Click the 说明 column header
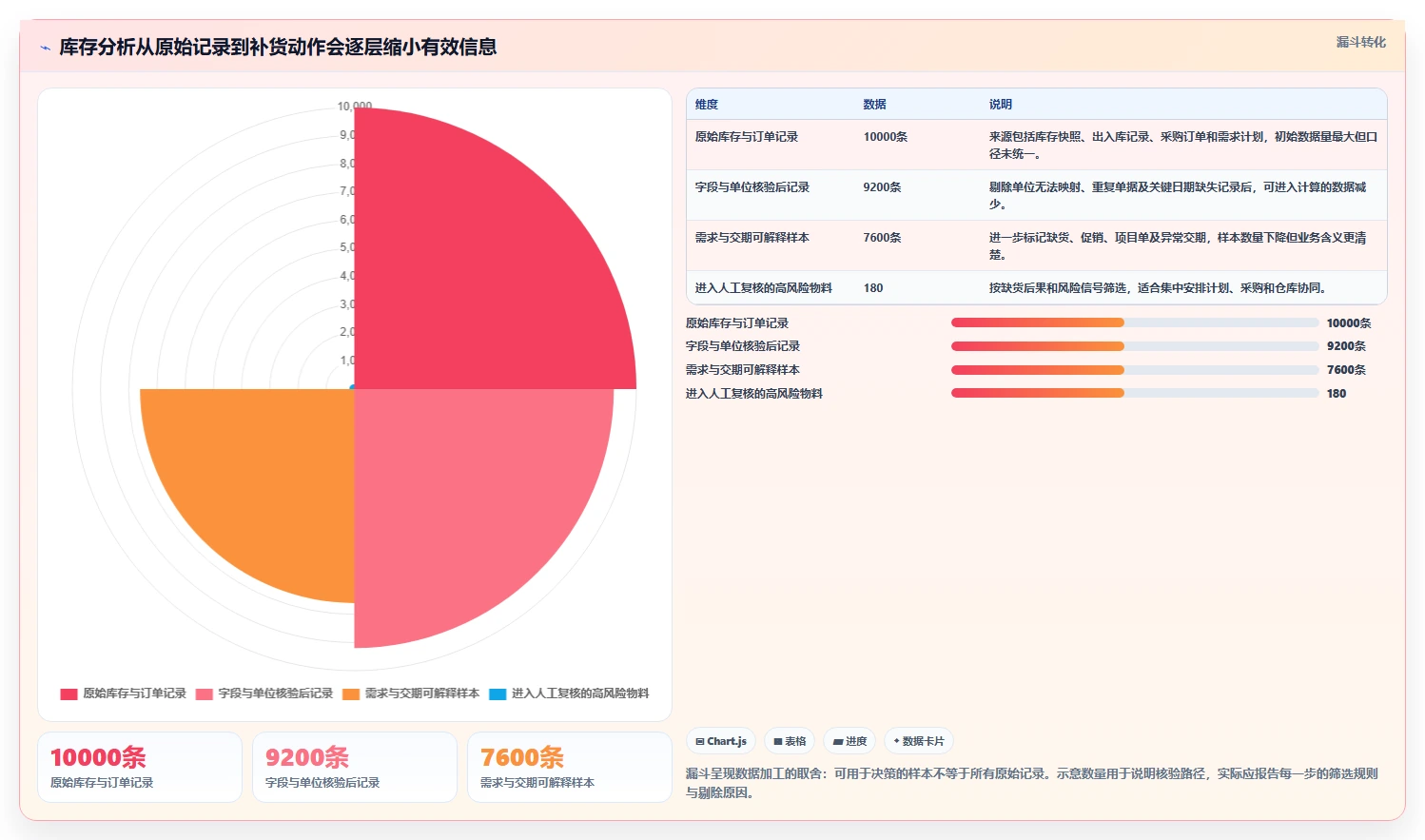This screenshot has width=1425, height=840. pos(1001,105)
